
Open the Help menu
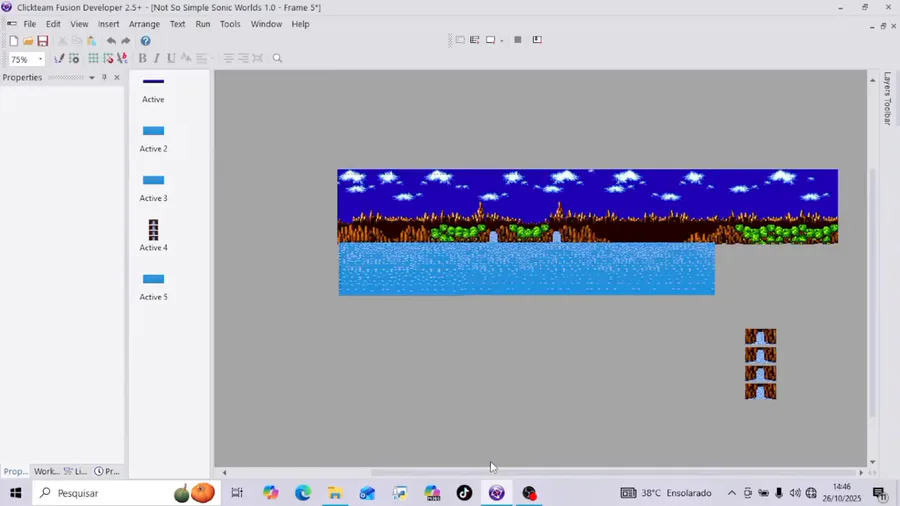(300, 24)
